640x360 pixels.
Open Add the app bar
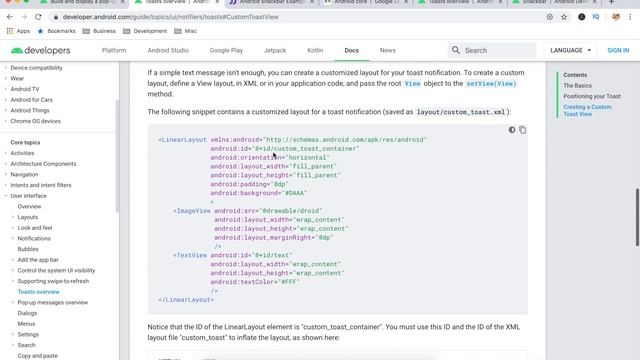click(x=38, y=260)
